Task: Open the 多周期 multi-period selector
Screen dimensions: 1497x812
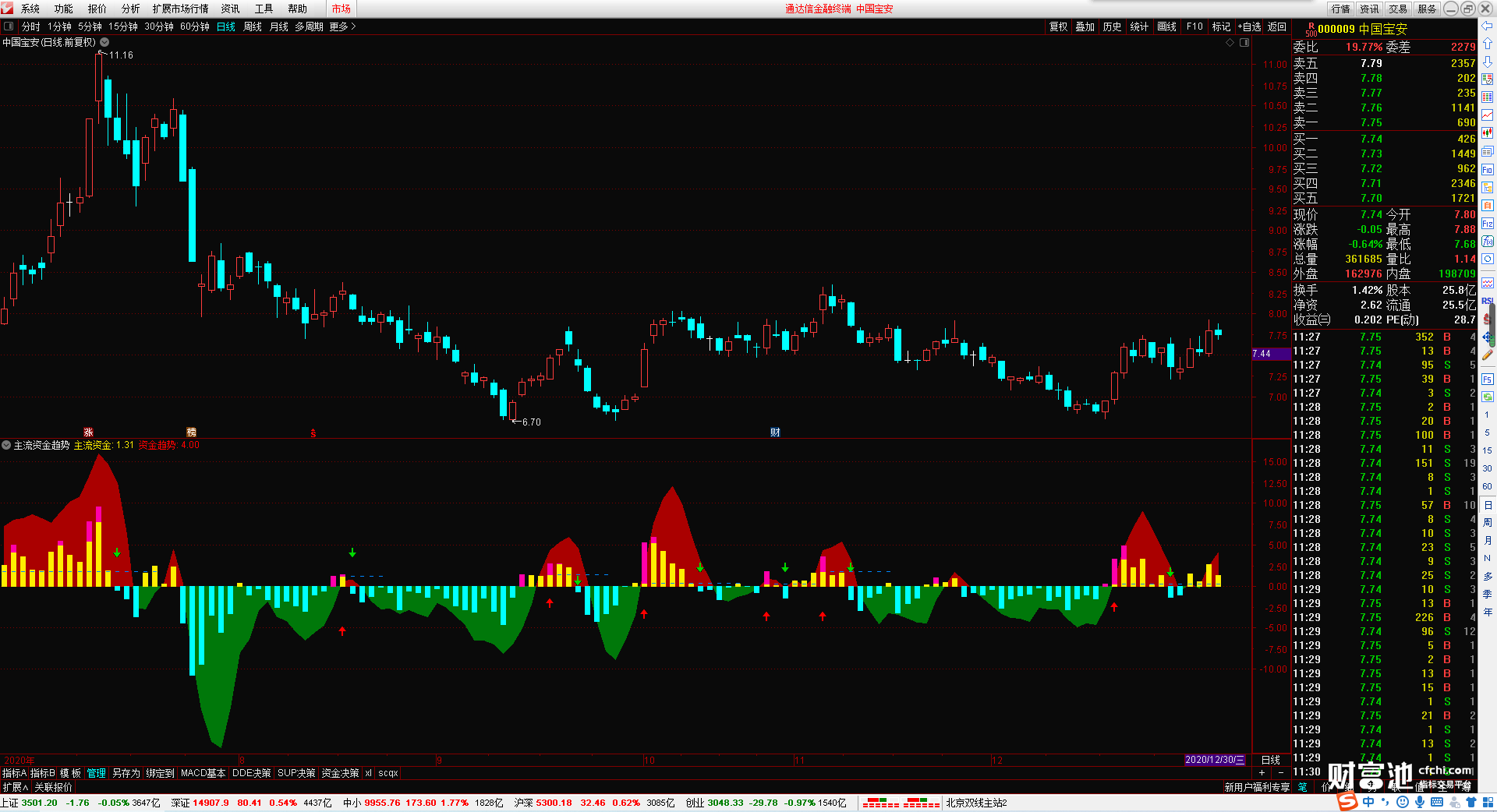Action: pos(309,26)
